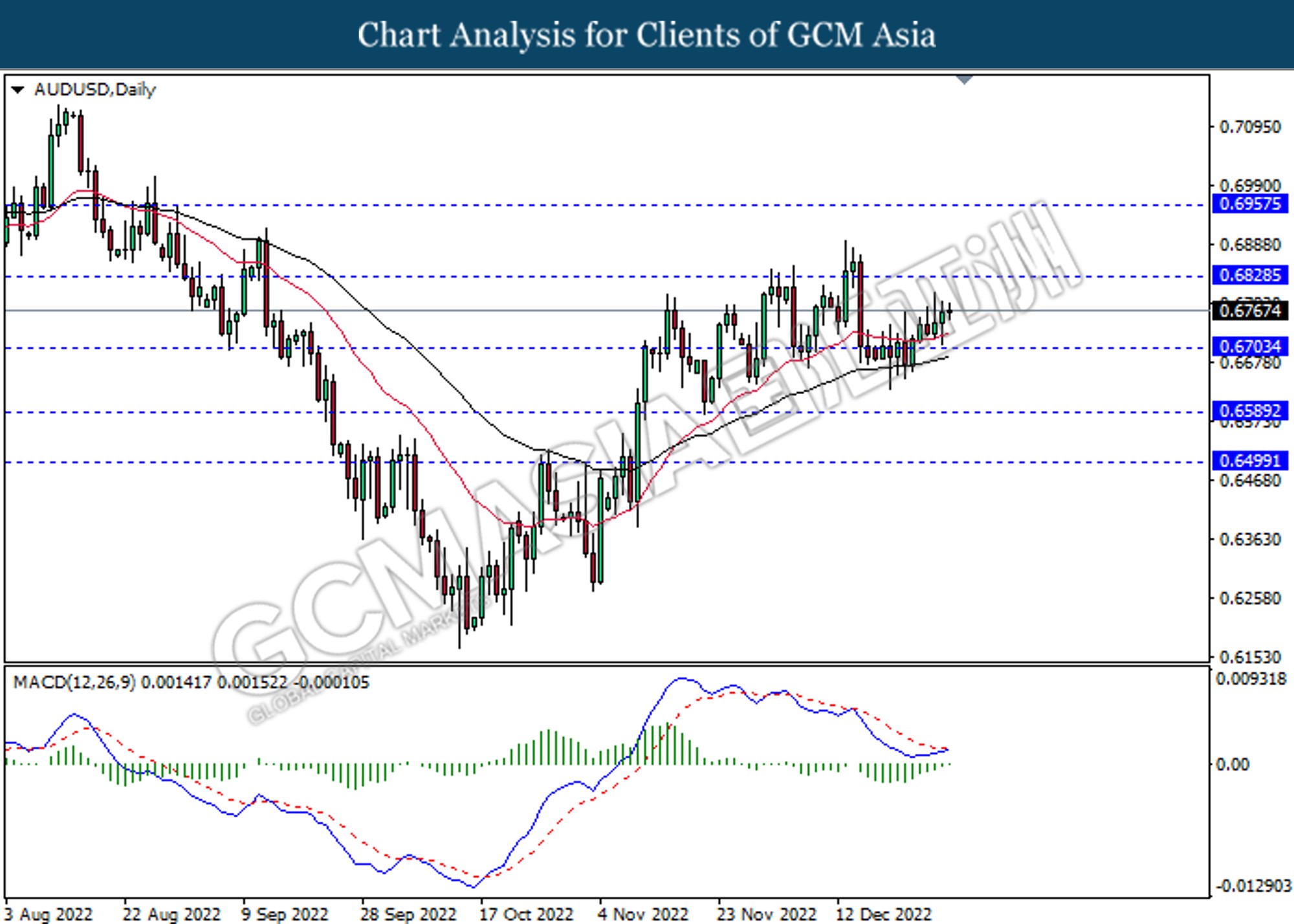Click the MACD scale value -0.012903
This screenshot has width=1294, height=924.
point(1253,886)
